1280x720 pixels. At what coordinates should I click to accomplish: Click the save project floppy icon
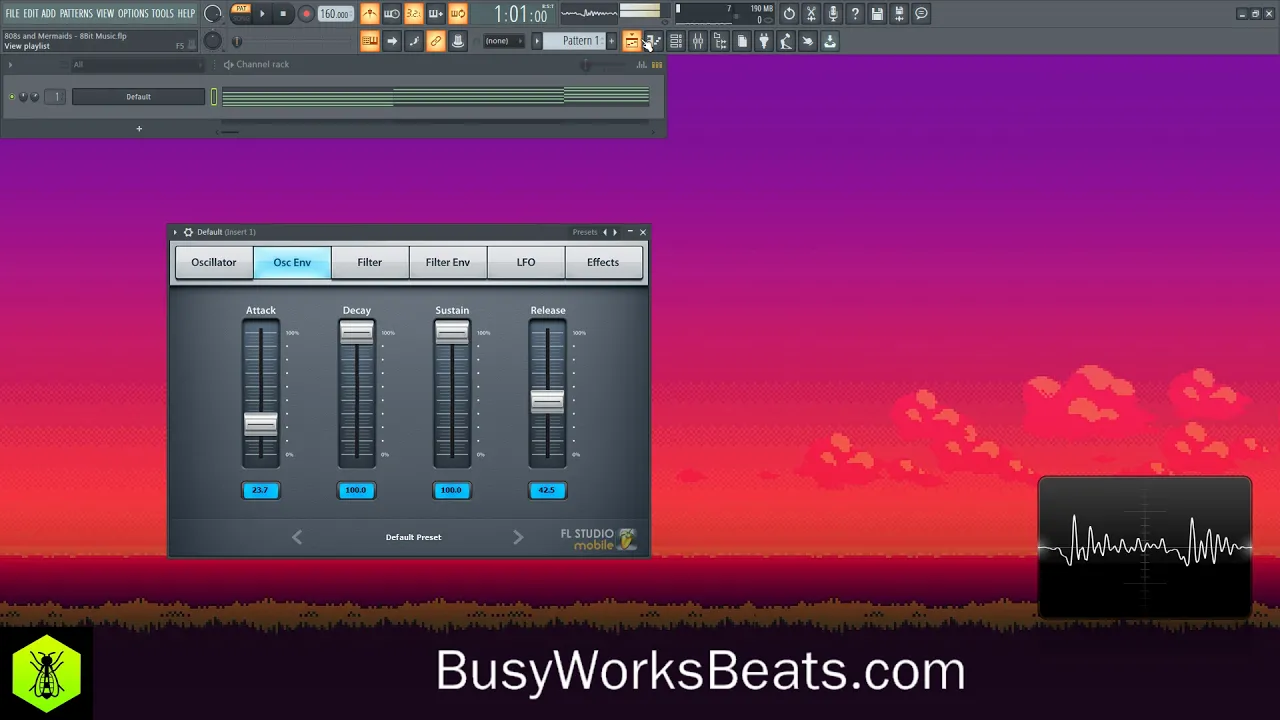pos(877,14)
